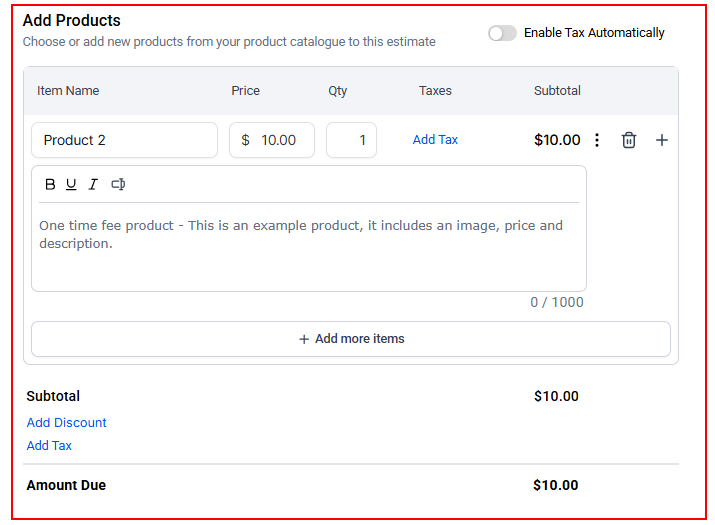Select the Item Name column header
The height and width of the screenshot is (525, 715).
coord(68,91)
